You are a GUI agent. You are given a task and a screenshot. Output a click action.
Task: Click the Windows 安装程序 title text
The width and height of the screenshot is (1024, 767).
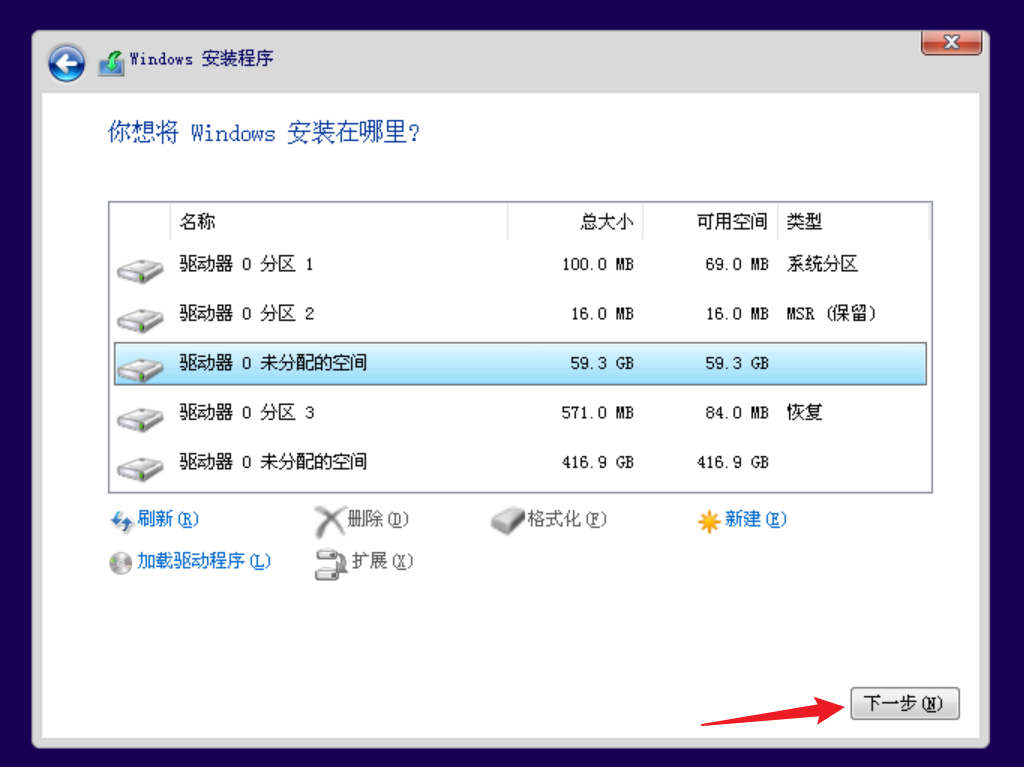click(201, 59)
